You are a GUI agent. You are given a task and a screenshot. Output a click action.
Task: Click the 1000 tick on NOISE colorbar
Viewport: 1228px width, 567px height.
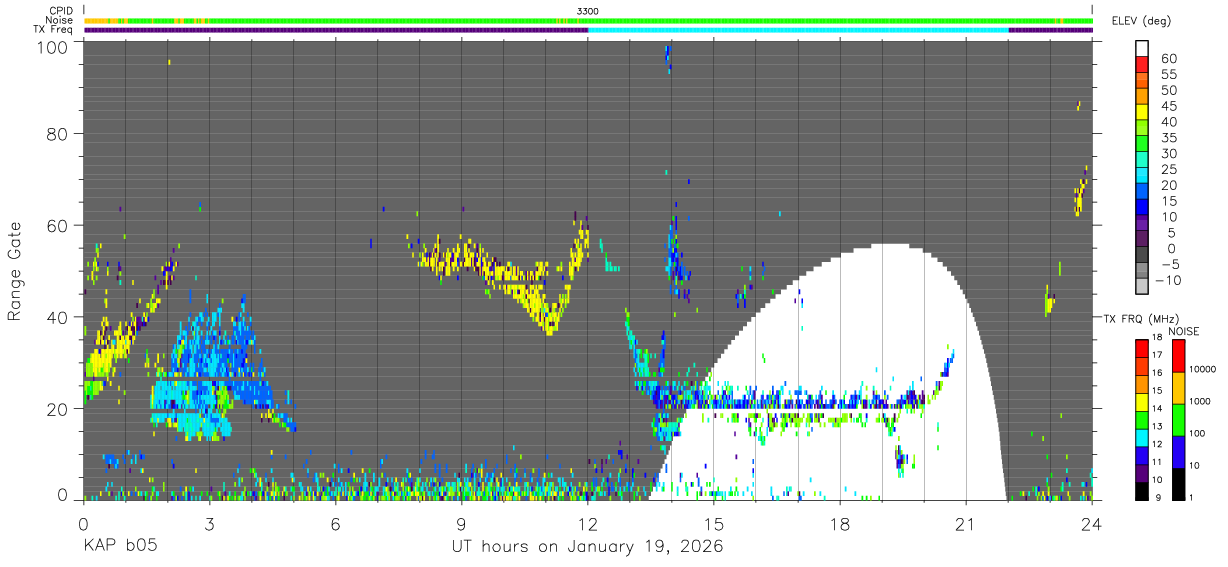[1201, 401]
